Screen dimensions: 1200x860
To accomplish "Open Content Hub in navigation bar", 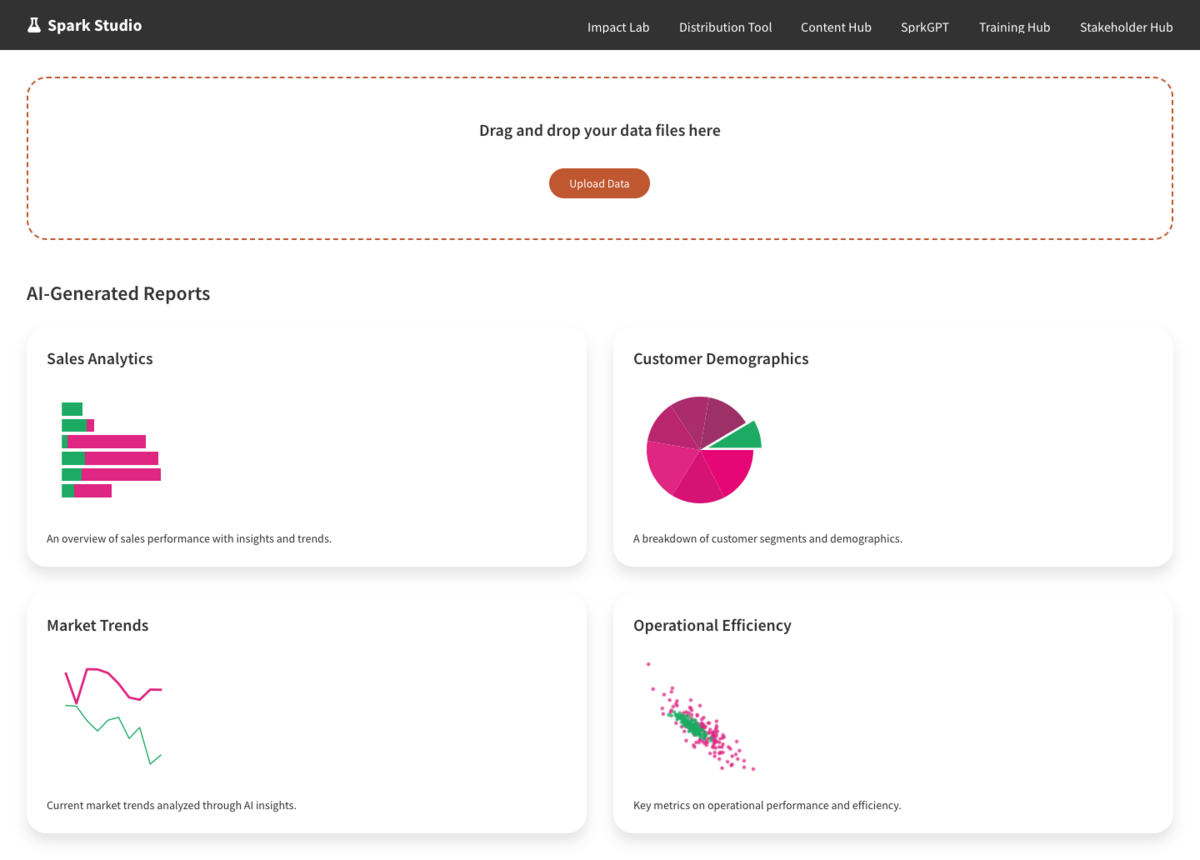I will [x=836, y=27].
